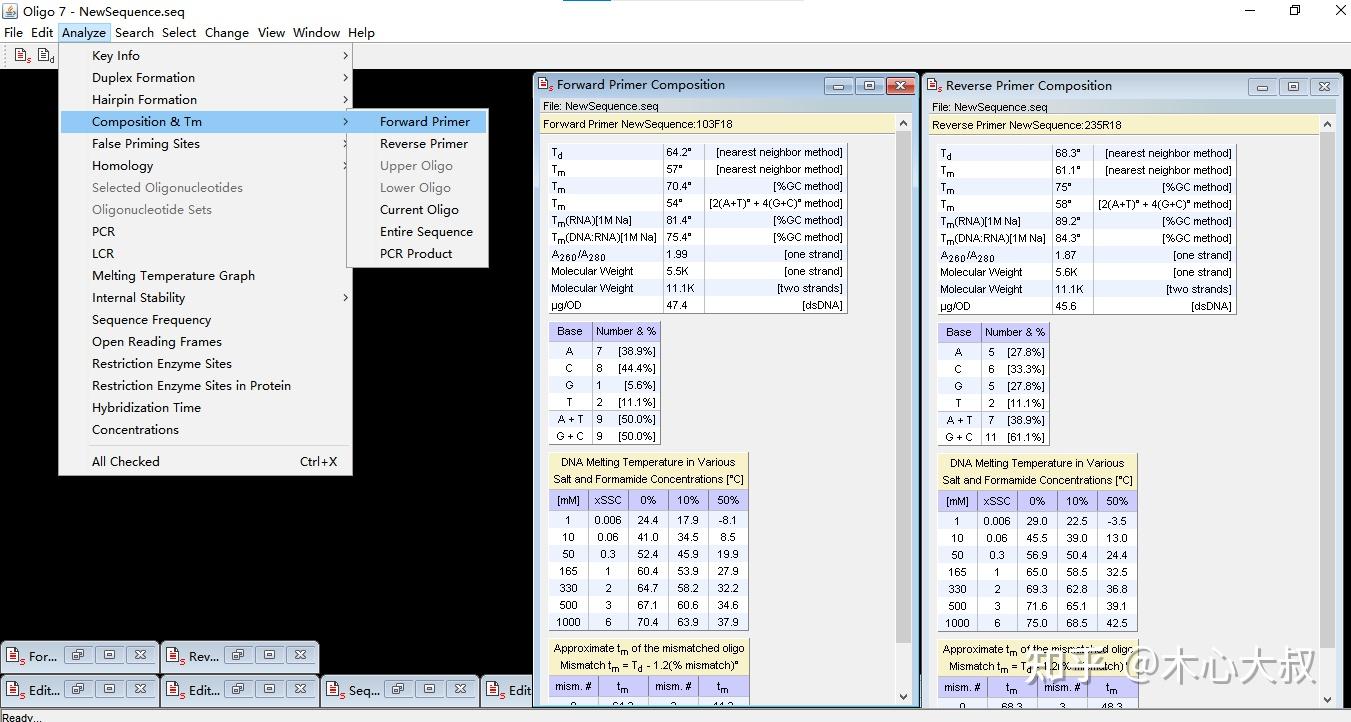
Task: Open the False Priming Sites submenu
Action: coord(205,144)
